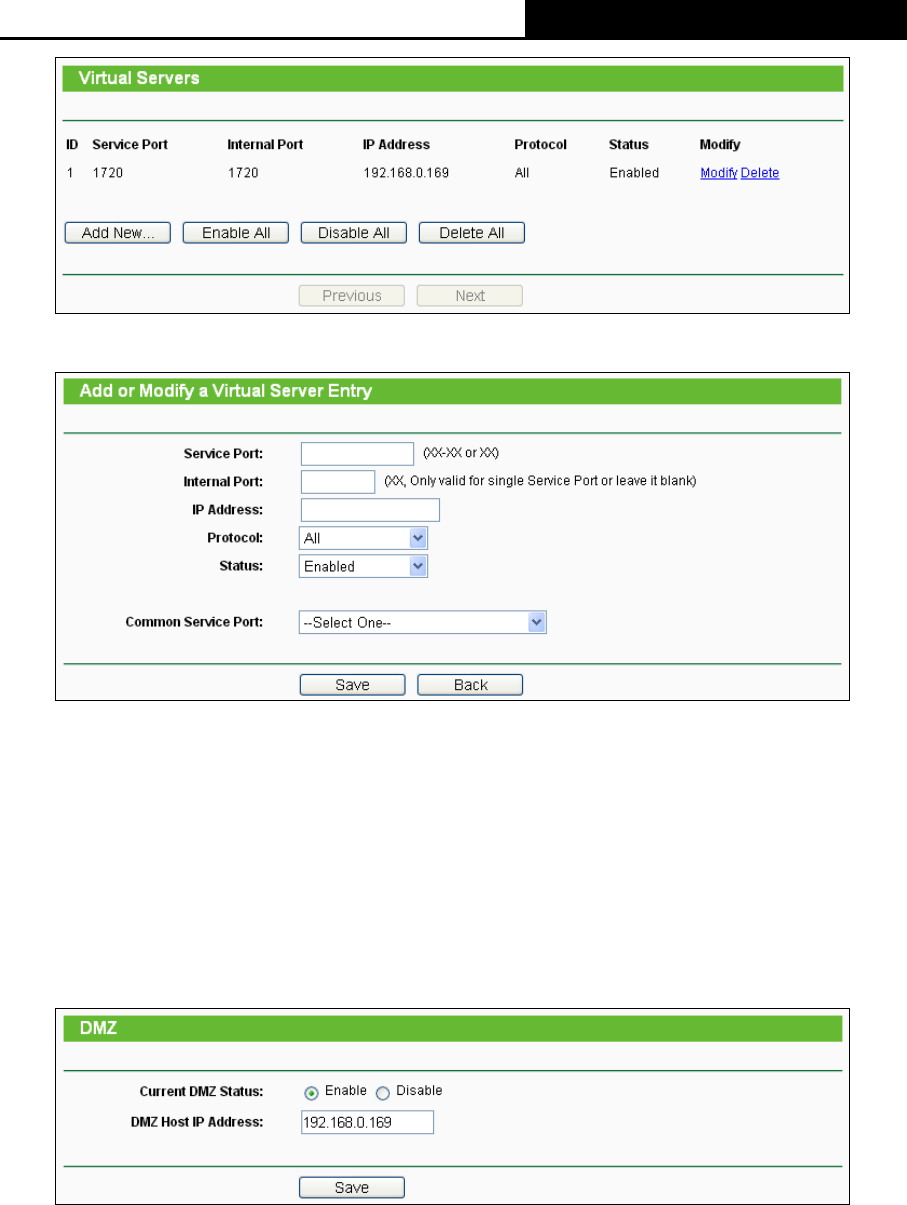Save the Virtual Server entry
Image resolution: width=907 pixels, height=1205 pixels.
click(352, 685)
